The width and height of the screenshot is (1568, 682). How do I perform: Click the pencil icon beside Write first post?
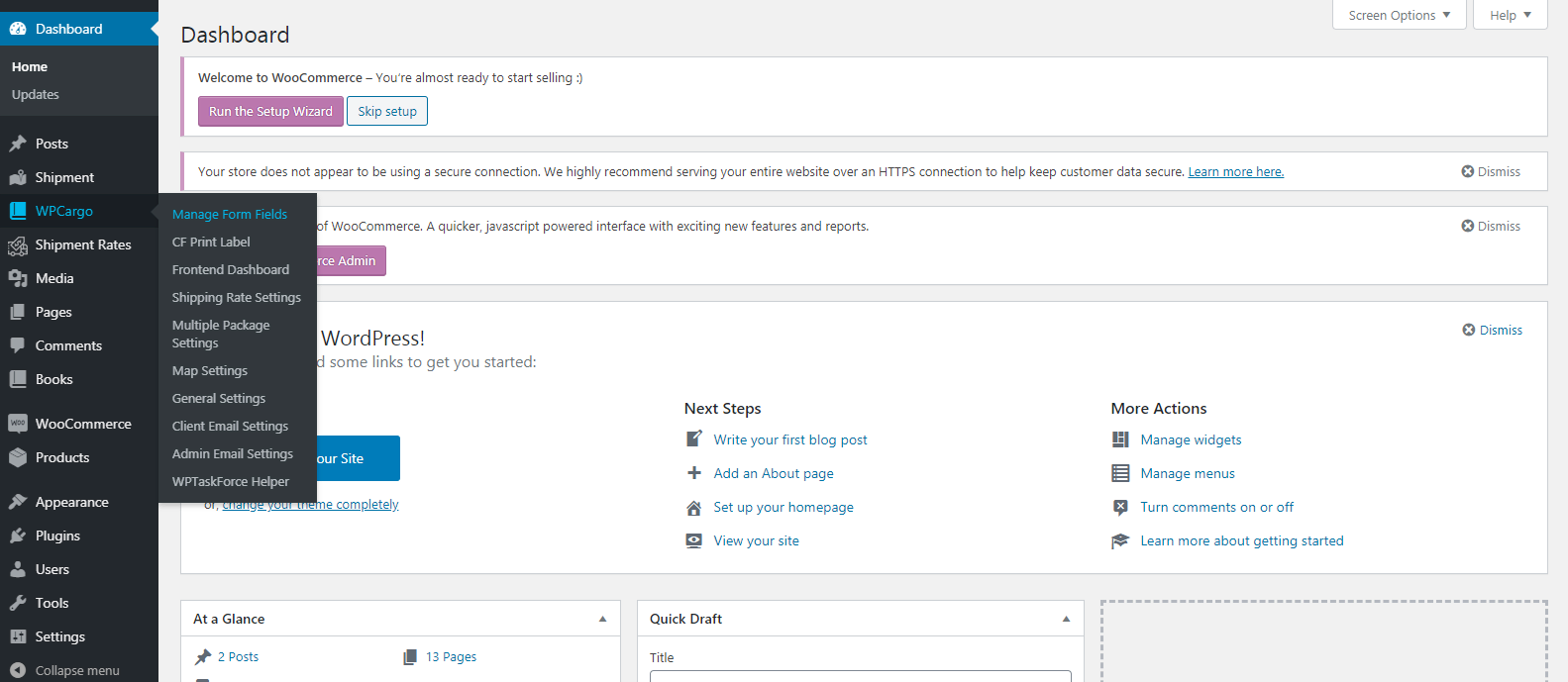pyautogui.click(x=694, y=438)
